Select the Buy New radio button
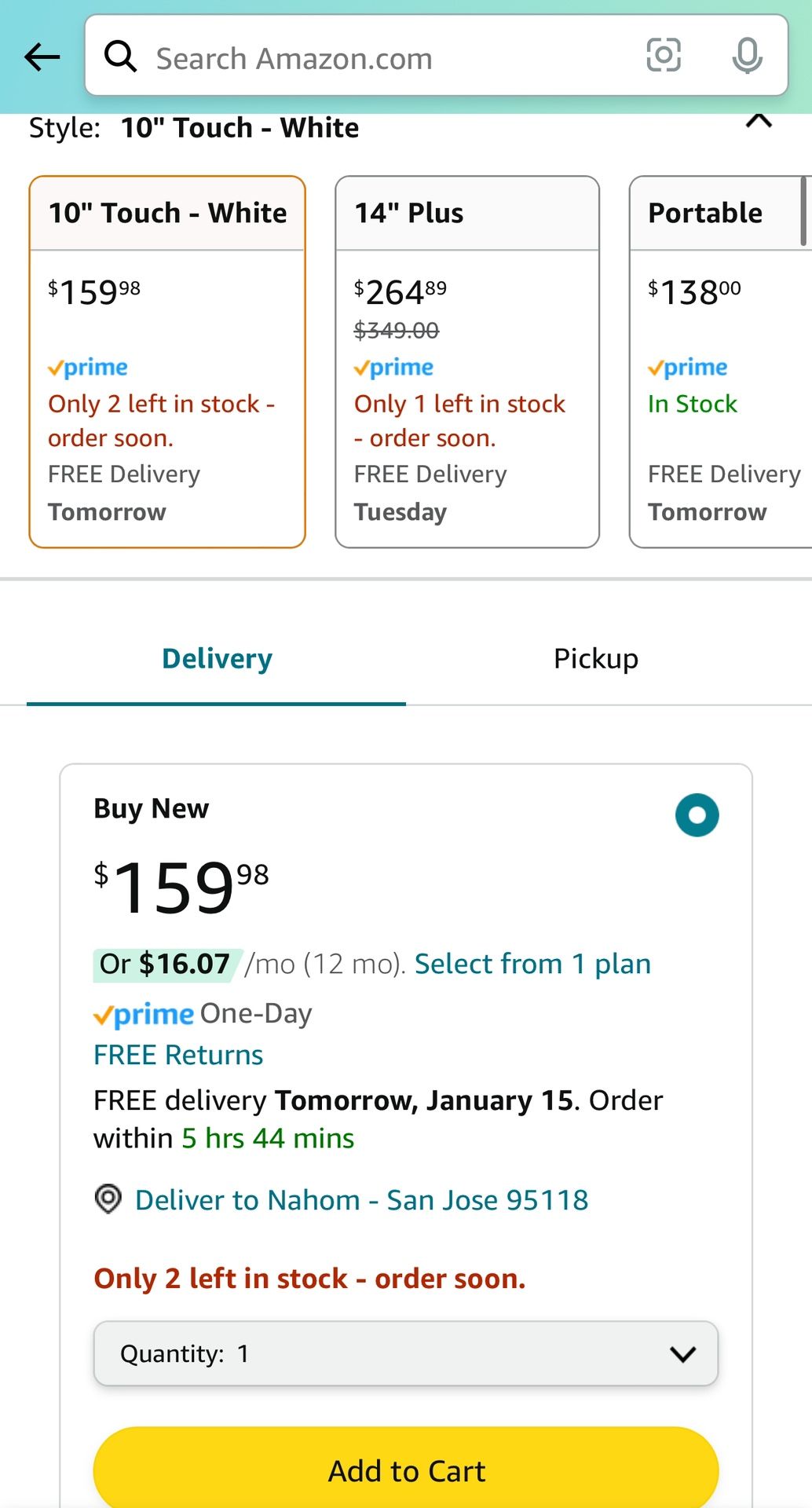Viewport: 812px width, 1508px height. pos(697,814)
